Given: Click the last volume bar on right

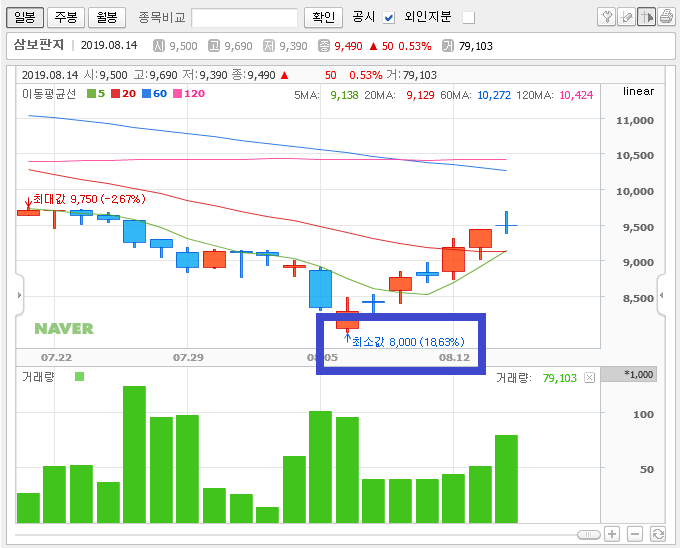Looking at the screenshot, I should point(507,479).
